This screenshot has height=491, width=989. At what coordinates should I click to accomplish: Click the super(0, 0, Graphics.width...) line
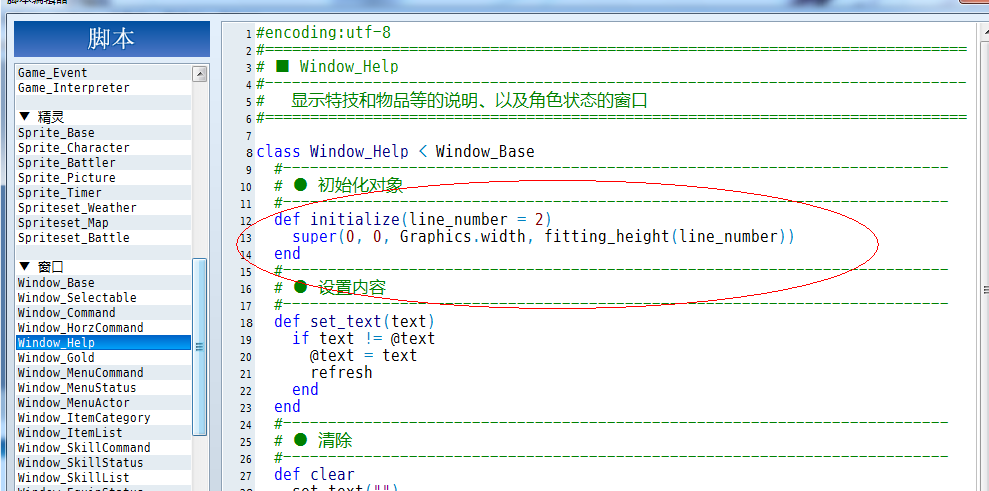click(543, 237)
